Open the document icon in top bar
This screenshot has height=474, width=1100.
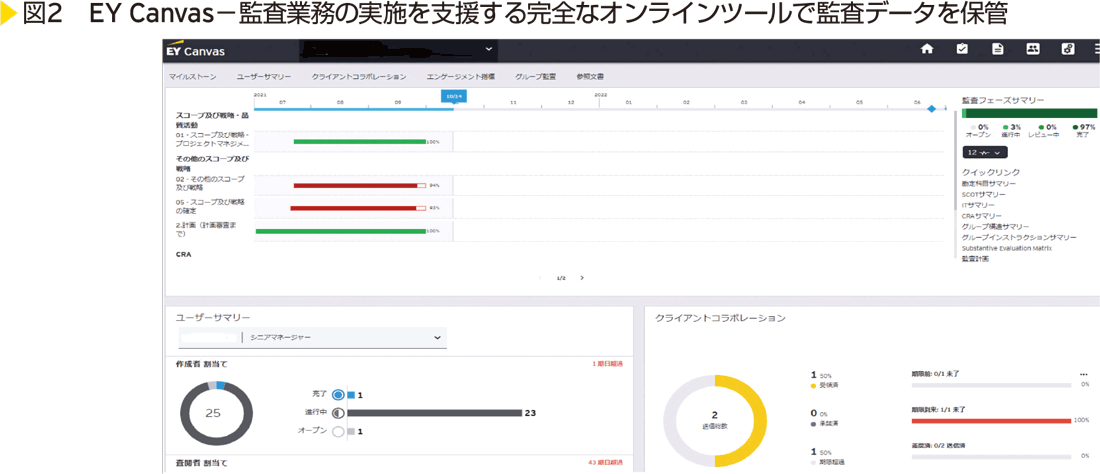click(997, 49)
